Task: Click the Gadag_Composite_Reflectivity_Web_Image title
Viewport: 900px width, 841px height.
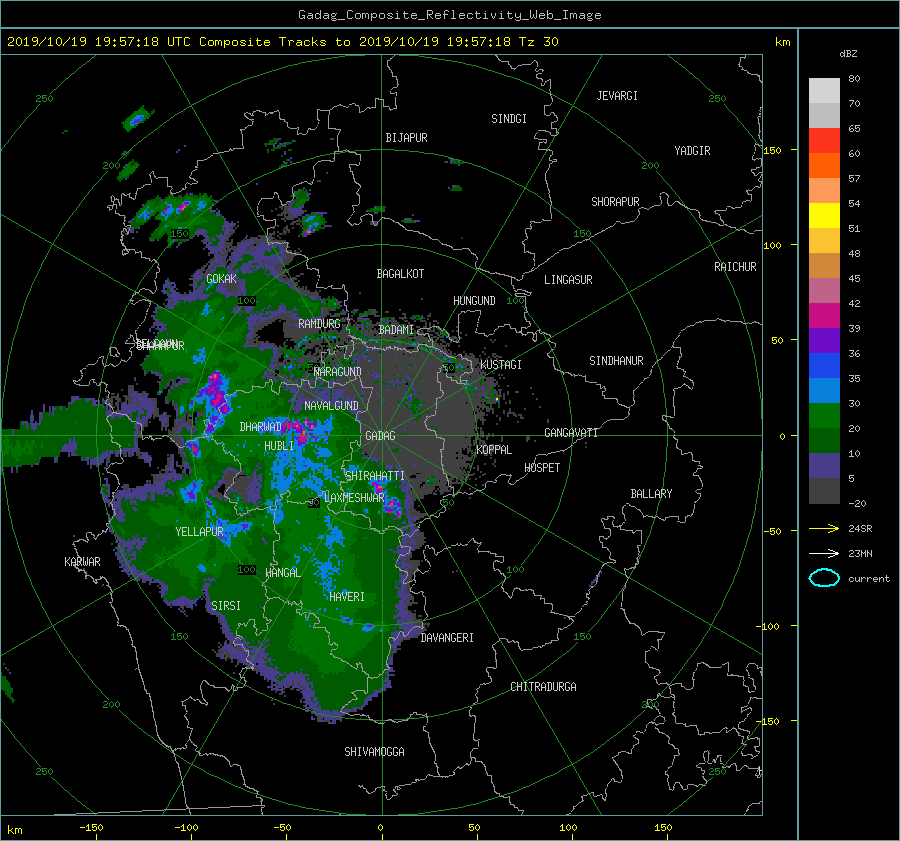Action: tap(449, 15)
